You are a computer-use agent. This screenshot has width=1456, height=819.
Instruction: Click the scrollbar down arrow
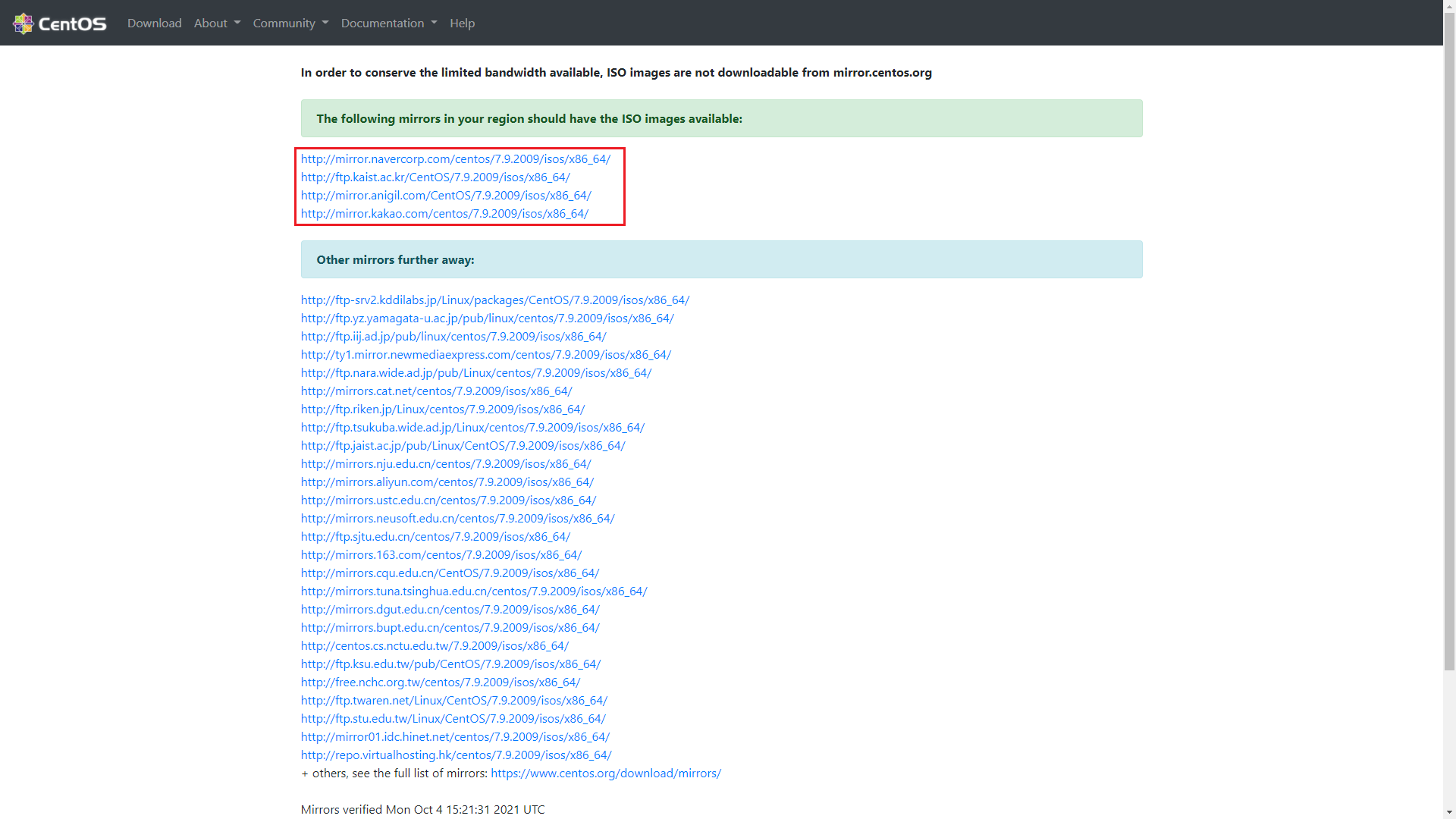[1449, 812]
